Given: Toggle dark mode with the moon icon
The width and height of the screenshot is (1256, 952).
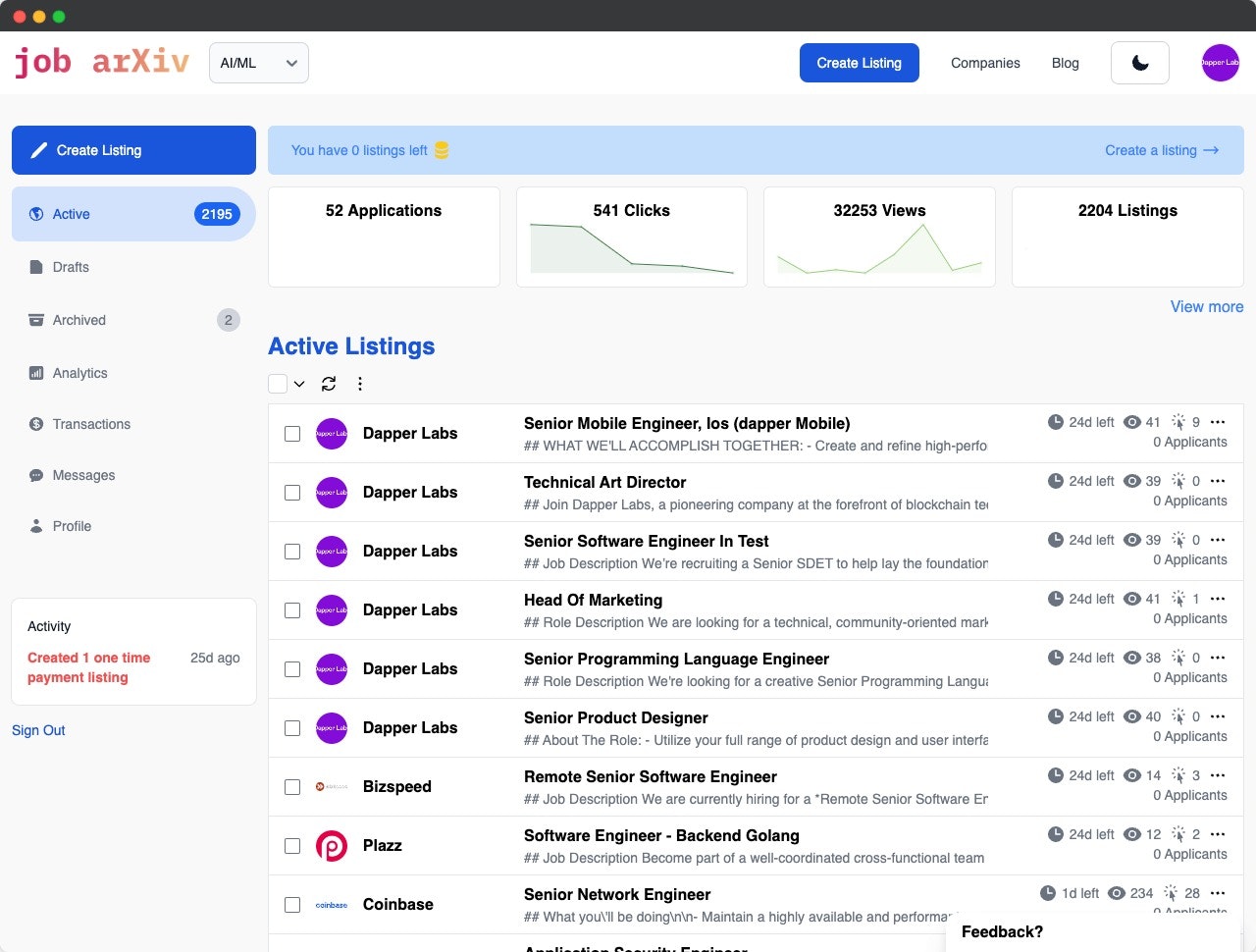Looking at the screenshot, I should 1140,63.
